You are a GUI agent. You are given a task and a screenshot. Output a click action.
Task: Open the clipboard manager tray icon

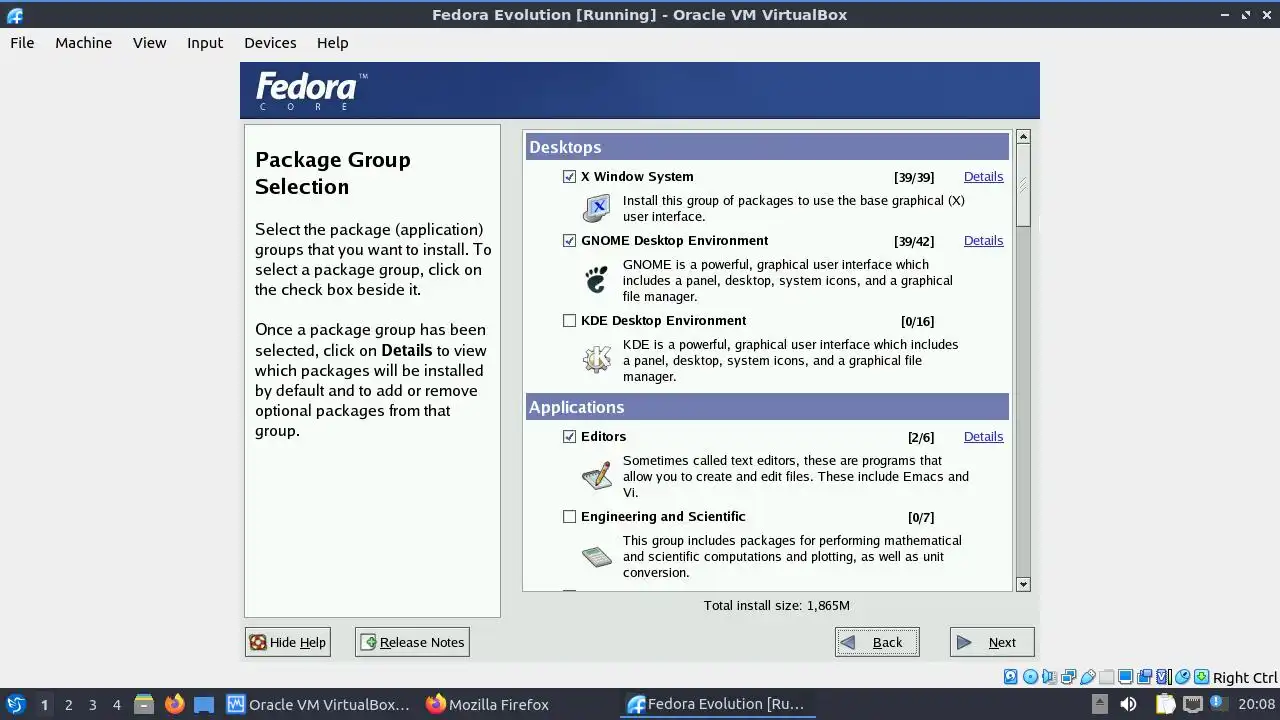click(1166, 704)
